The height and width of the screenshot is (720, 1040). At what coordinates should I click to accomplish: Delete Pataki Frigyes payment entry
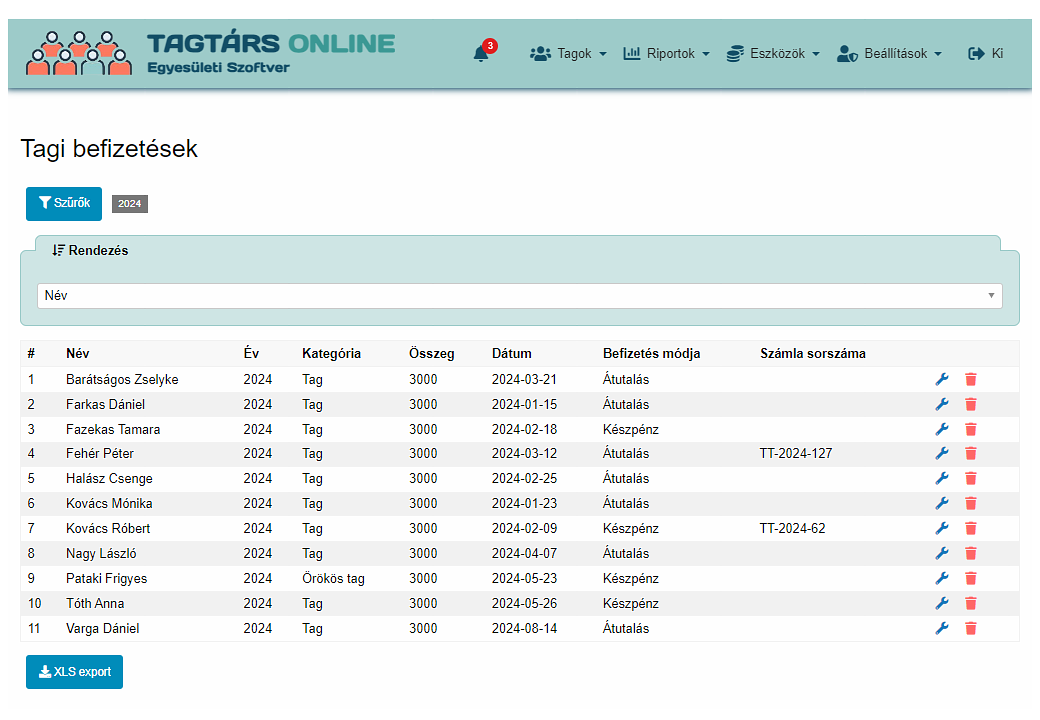[971, 578]
